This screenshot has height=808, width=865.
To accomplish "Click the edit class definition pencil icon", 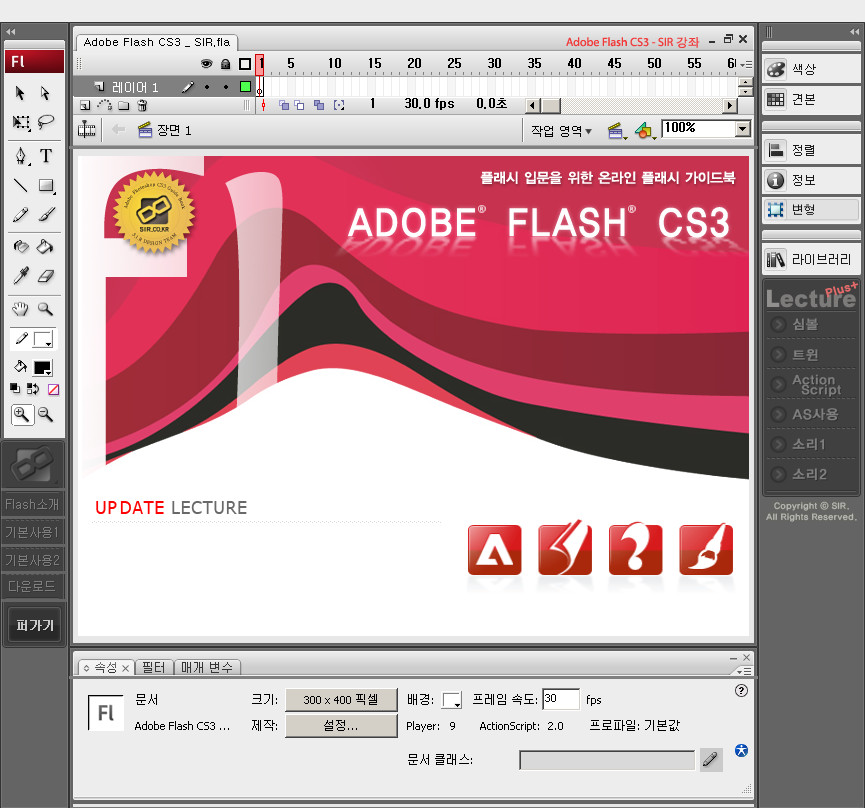I will (711, 760).
